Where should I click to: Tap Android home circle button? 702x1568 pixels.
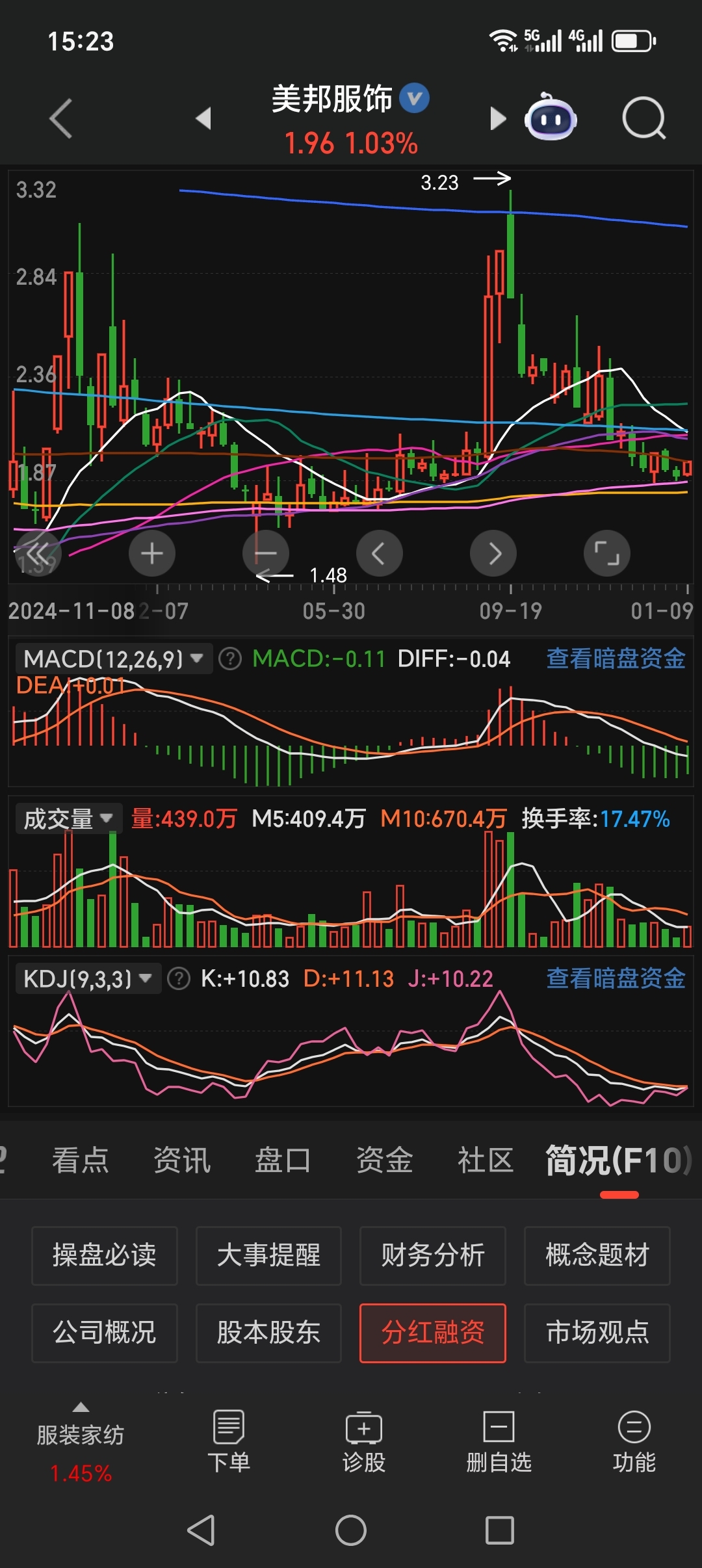(x=351, y=1530)
